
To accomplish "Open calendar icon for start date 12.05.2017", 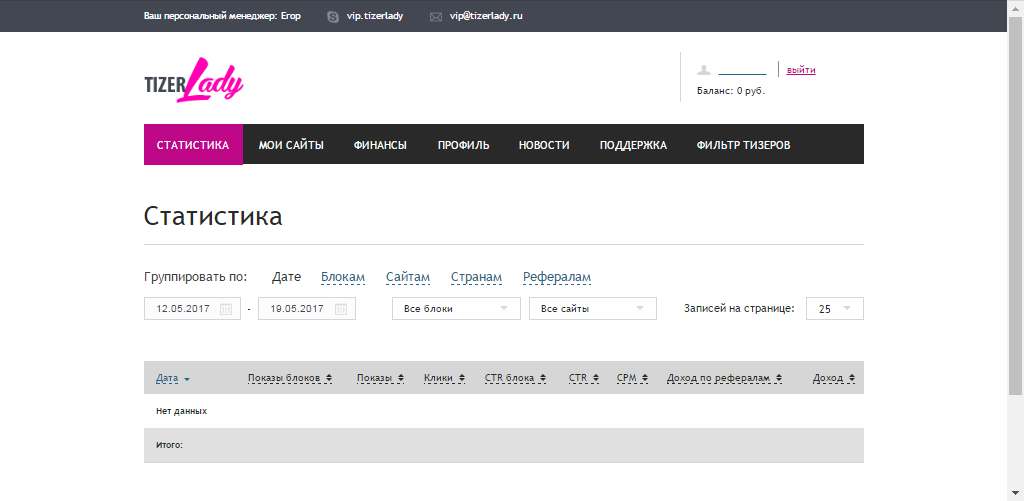I will [x=226, y=309].
